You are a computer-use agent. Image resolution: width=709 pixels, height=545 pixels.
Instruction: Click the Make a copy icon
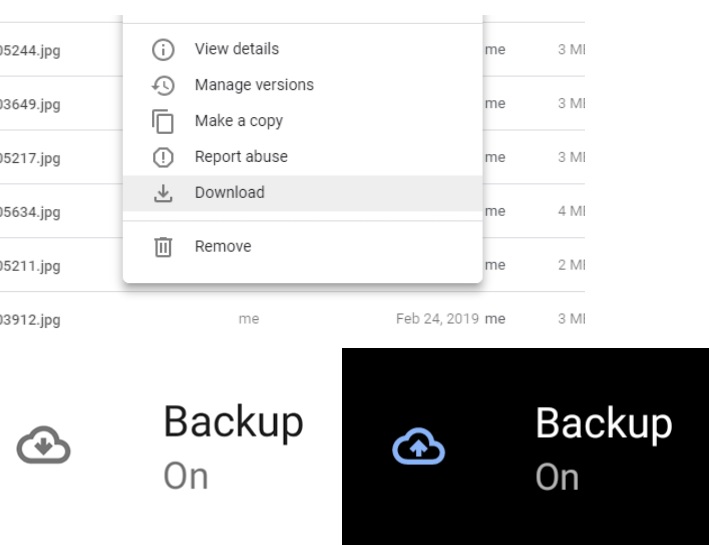pos(161,121)
